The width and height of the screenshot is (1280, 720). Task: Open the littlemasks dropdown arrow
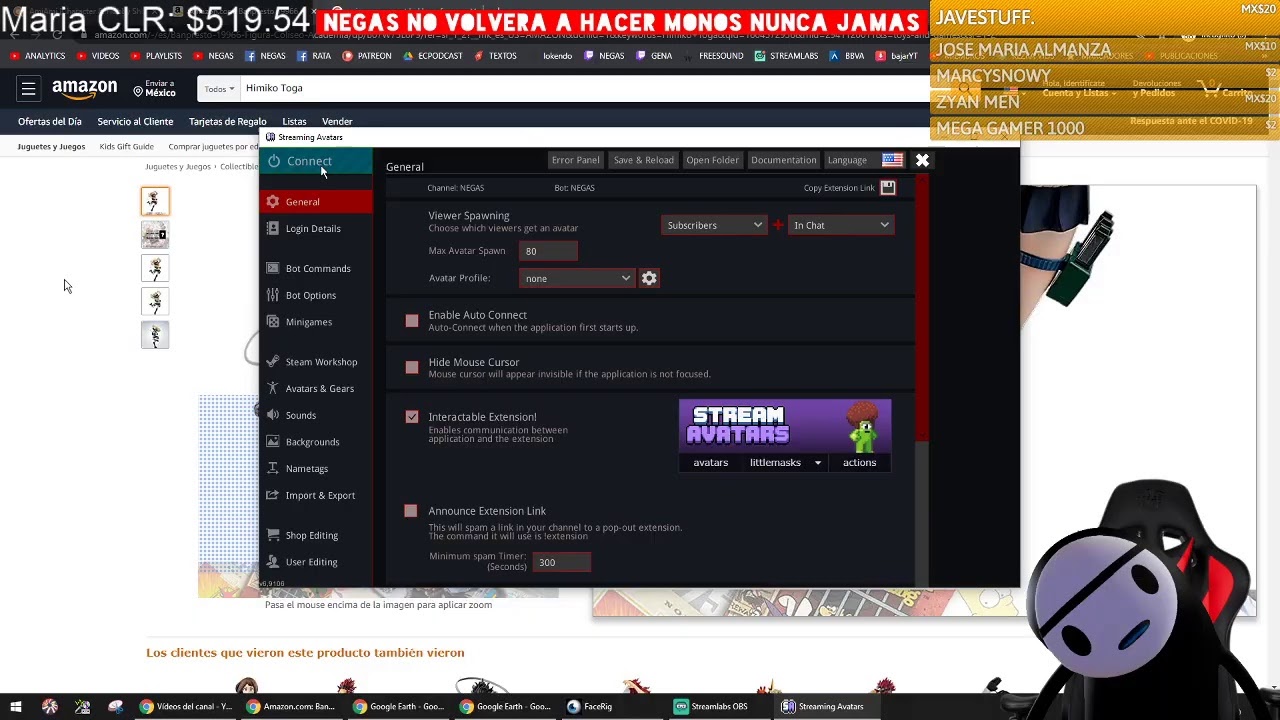click(x=817, y=463)
